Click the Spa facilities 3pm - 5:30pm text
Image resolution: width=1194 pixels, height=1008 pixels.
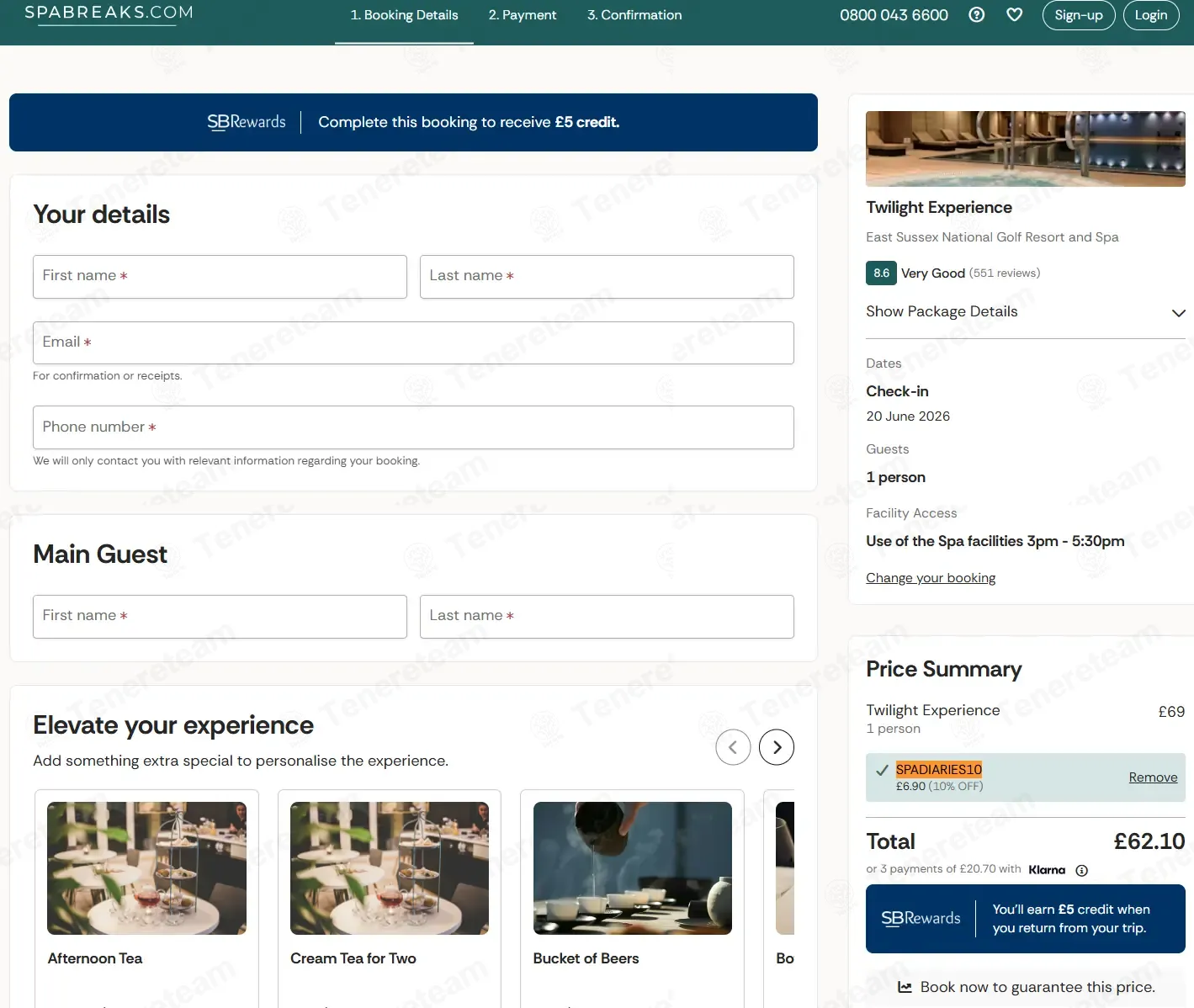995,542
